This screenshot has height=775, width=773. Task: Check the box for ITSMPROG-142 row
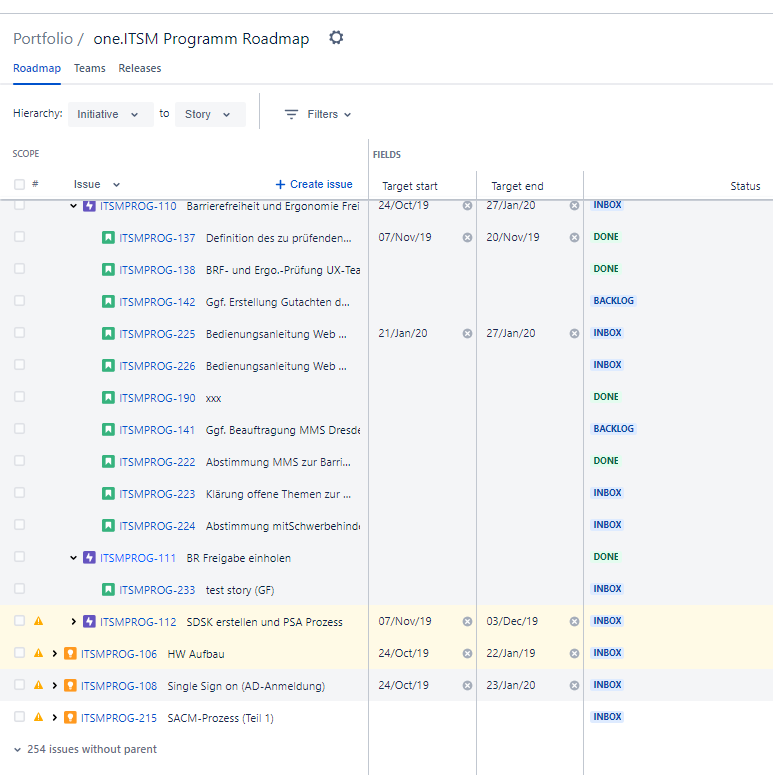(x=19, y=301)
